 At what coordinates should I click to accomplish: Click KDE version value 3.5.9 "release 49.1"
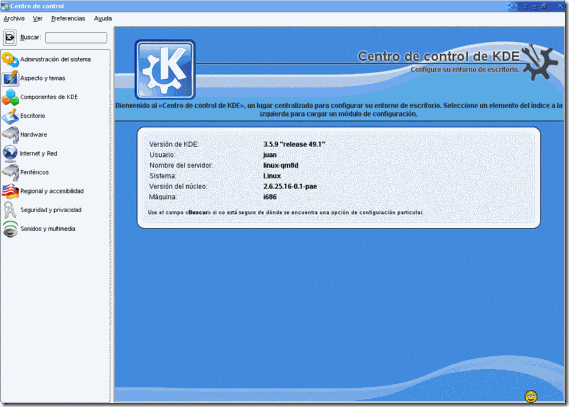[294, 144]
